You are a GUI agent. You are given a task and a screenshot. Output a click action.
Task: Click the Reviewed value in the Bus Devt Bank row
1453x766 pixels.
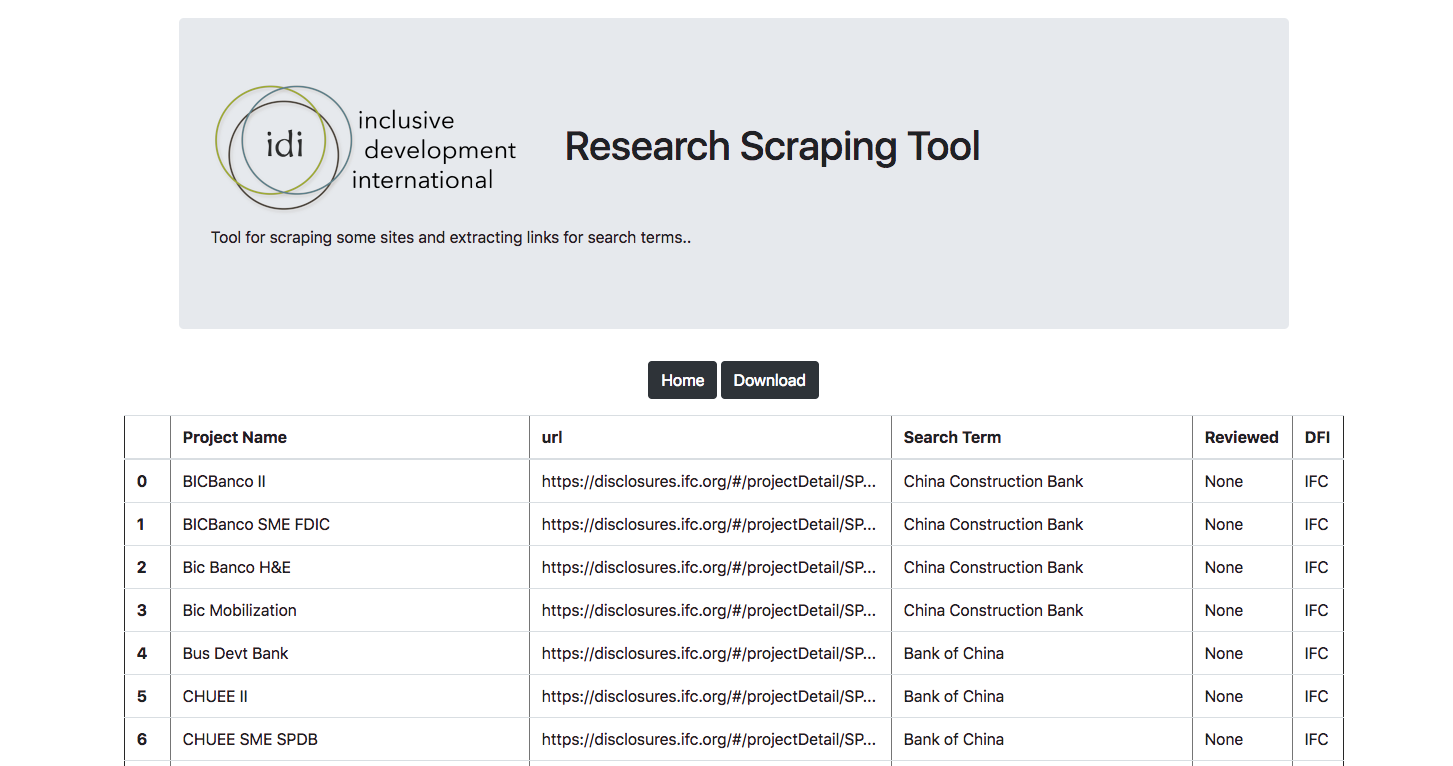click(1224, 653)
